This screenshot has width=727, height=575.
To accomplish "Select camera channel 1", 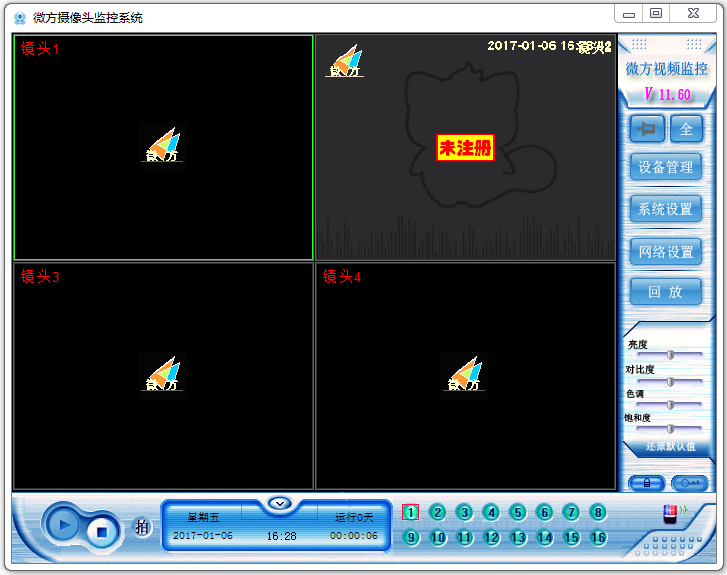I will point(410,512).
